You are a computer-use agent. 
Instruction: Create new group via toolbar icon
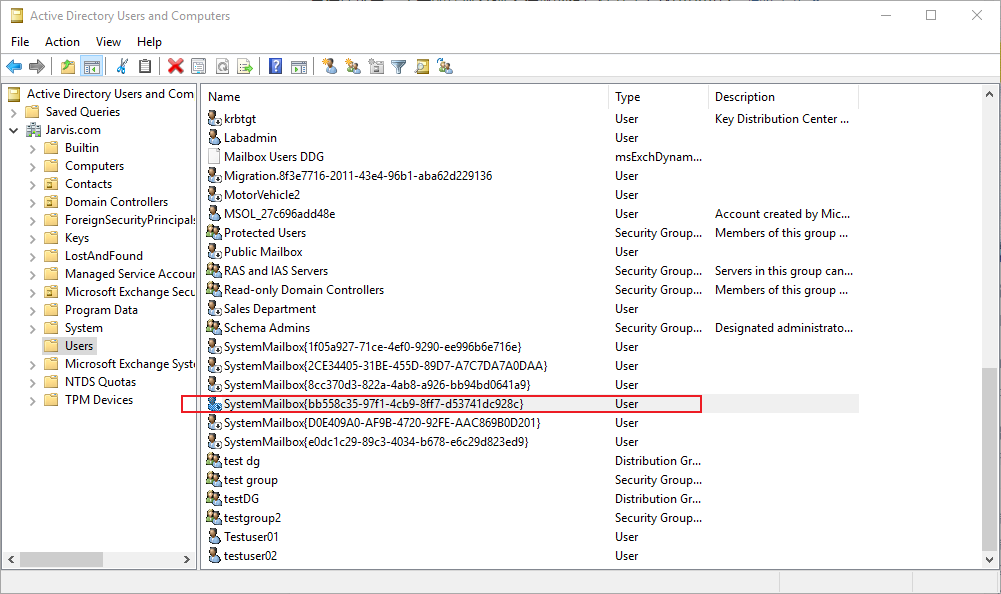(x=352, y=66)
